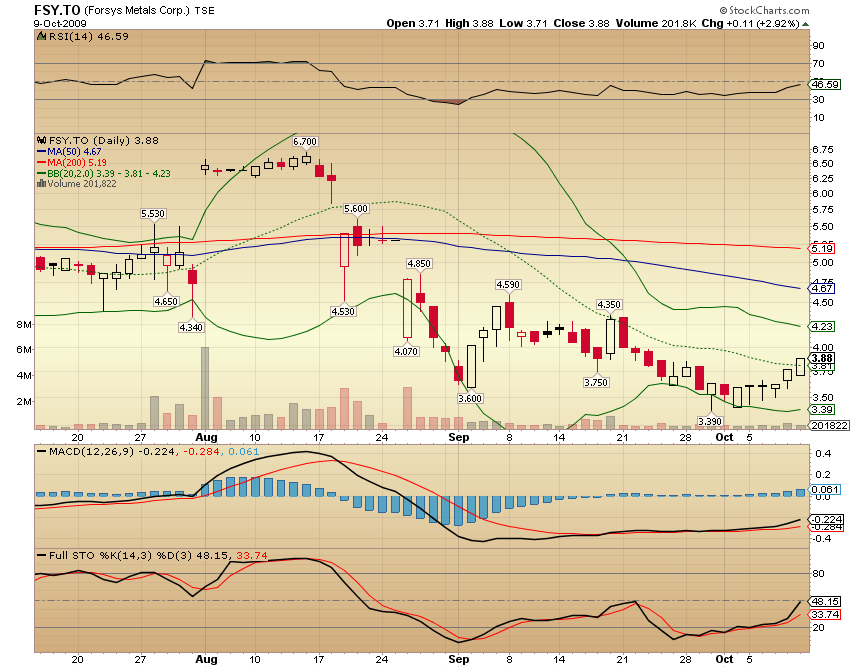Click the last white candlestick on 9-Oct
Image resolution: width=850 pixels, height=668 pixels.
point(800,367)
